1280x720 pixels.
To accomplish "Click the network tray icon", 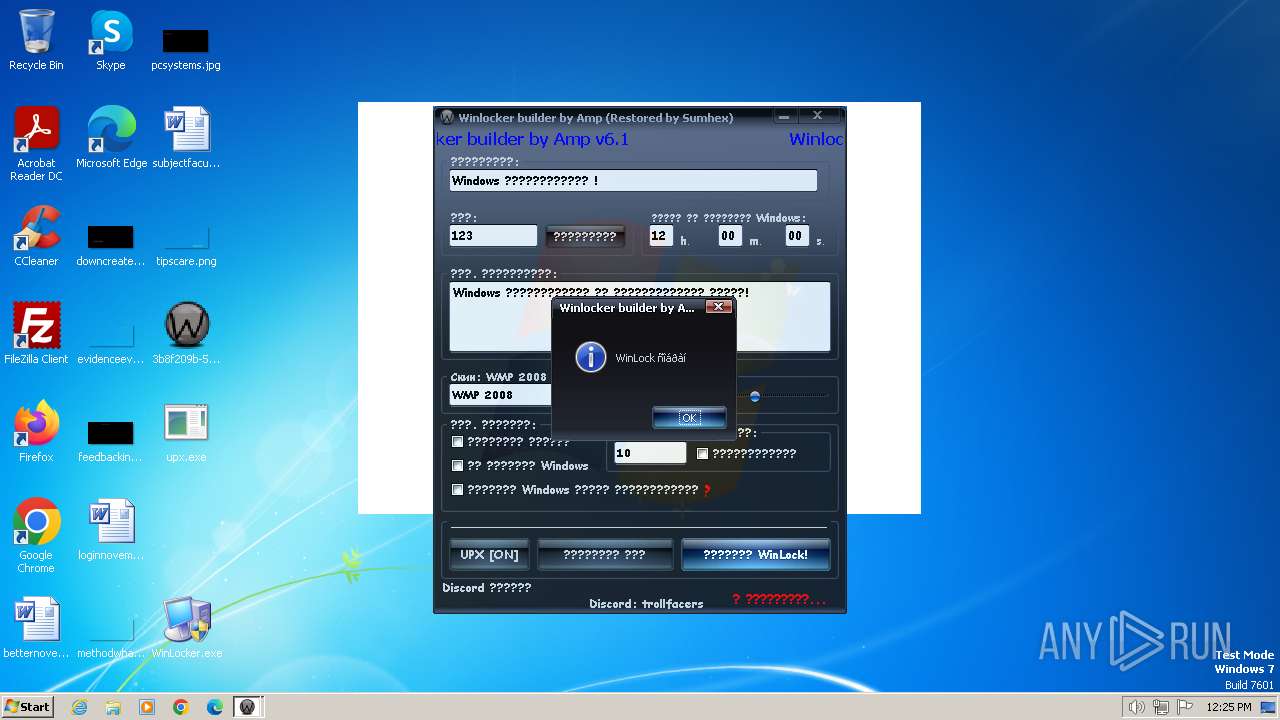I will [1161, 707].
